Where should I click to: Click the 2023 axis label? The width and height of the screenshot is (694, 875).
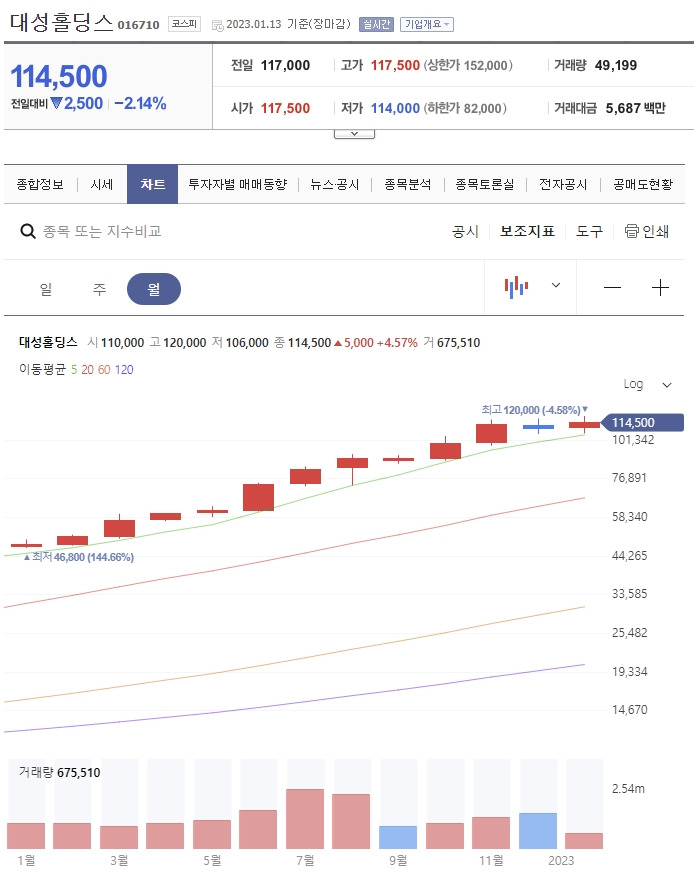(x=561, y=860)
